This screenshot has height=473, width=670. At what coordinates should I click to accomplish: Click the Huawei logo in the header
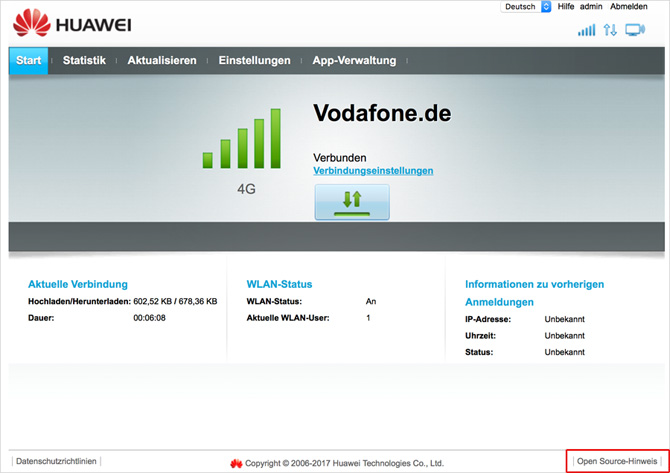pyautogui.click(x=72, y=23)
